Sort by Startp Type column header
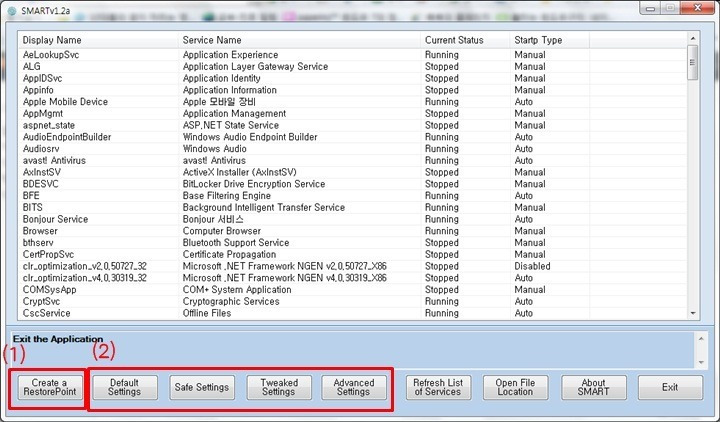720x422 pixels. (549, 40)
